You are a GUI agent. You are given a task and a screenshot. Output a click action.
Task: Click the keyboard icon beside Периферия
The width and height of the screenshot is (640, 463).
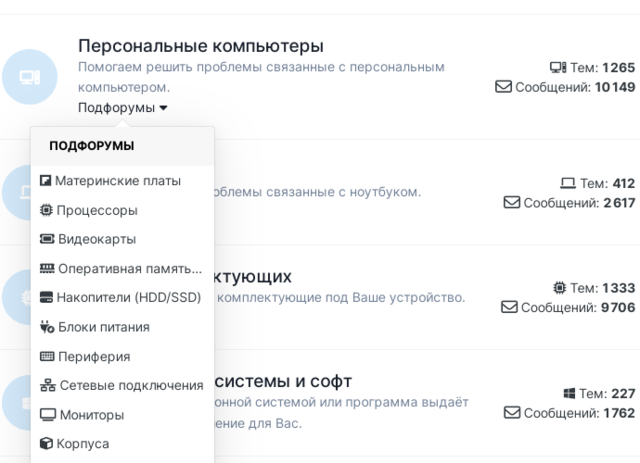click(46, 356)
